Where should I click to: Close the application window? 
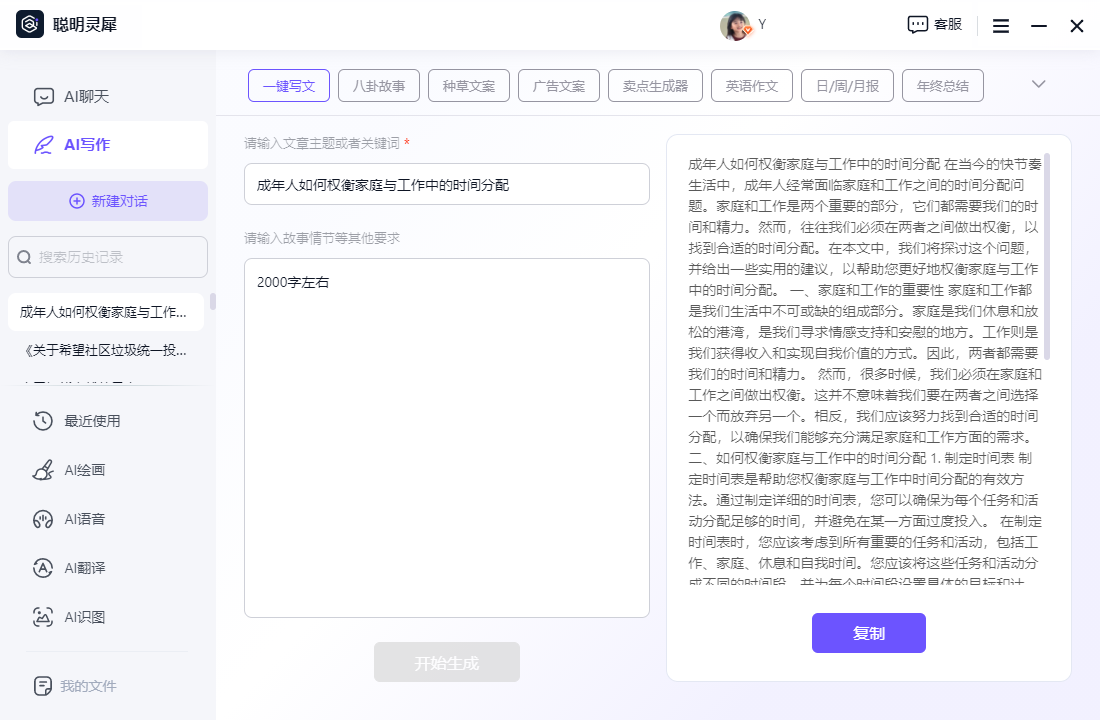click(x=1077, y=26)
